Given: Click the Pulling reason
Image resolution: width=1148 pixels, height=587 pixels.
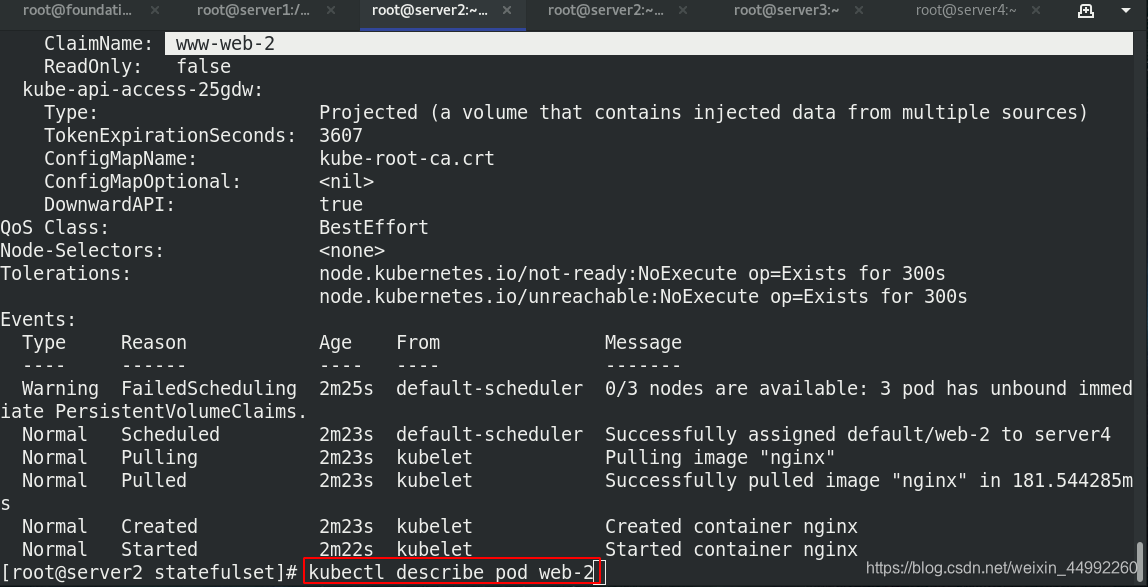Looking at the screenshot, I should click(x=159, y=457).
